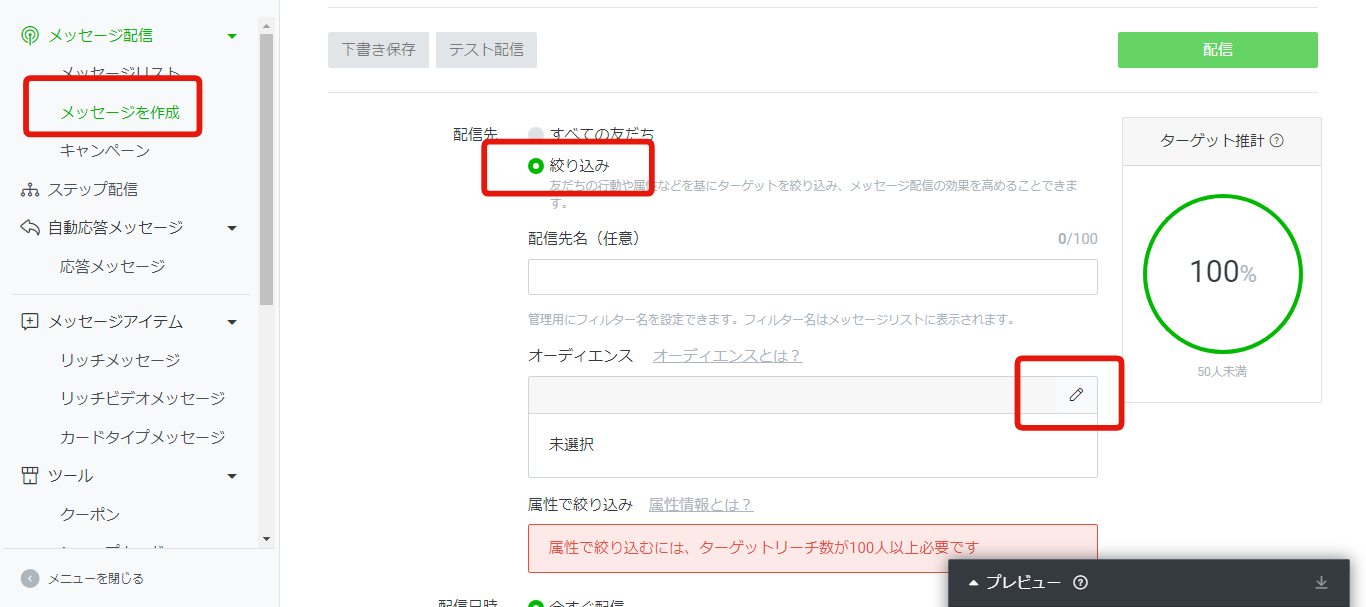Click the green 配信 button

click(1218, 50)
